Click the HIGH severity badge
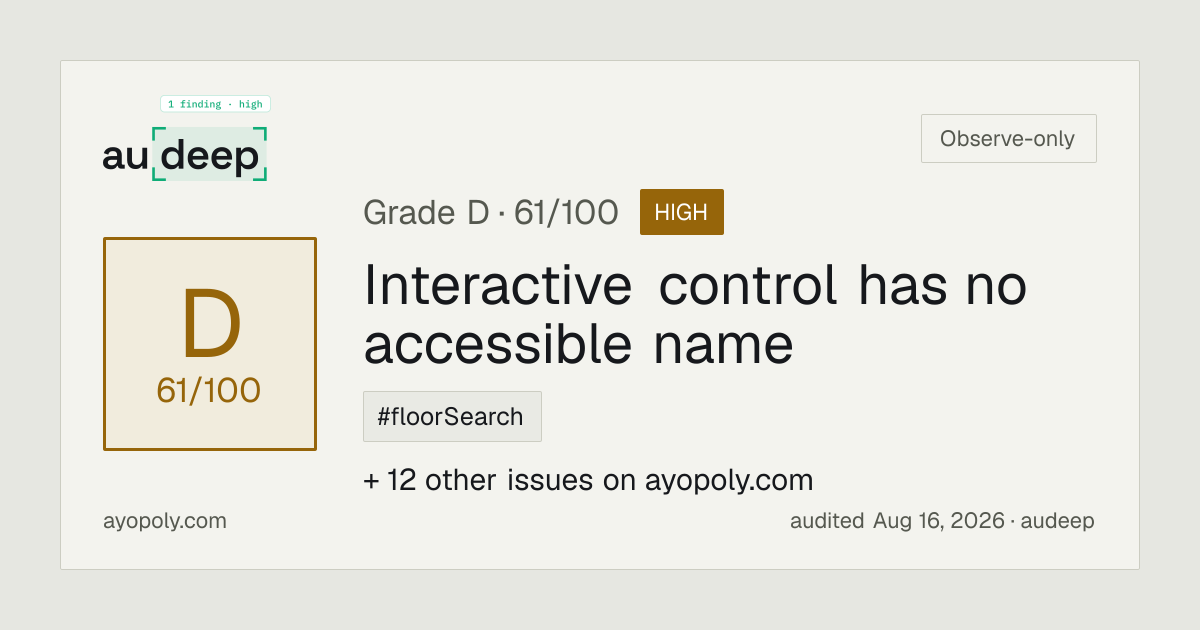Screen dimensions: 1200x630 pyautogui.click(x=681, y=212)
